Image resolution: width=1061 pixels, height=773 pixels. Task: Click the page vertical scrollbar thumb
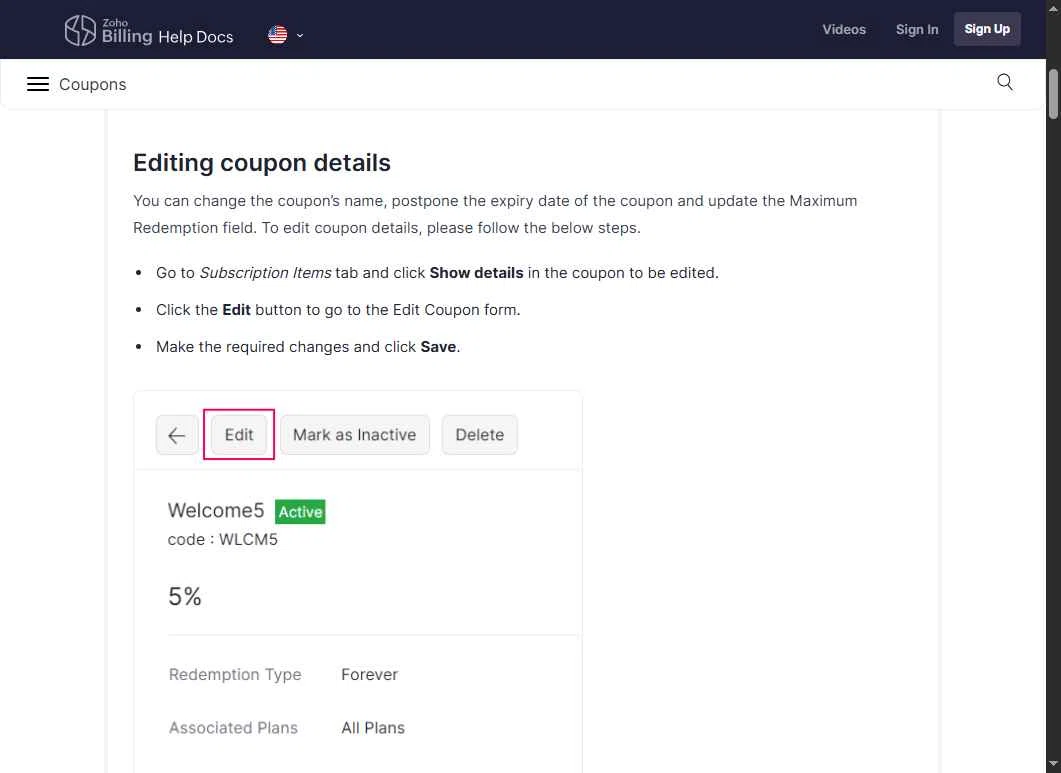(x=1054, y=93)
